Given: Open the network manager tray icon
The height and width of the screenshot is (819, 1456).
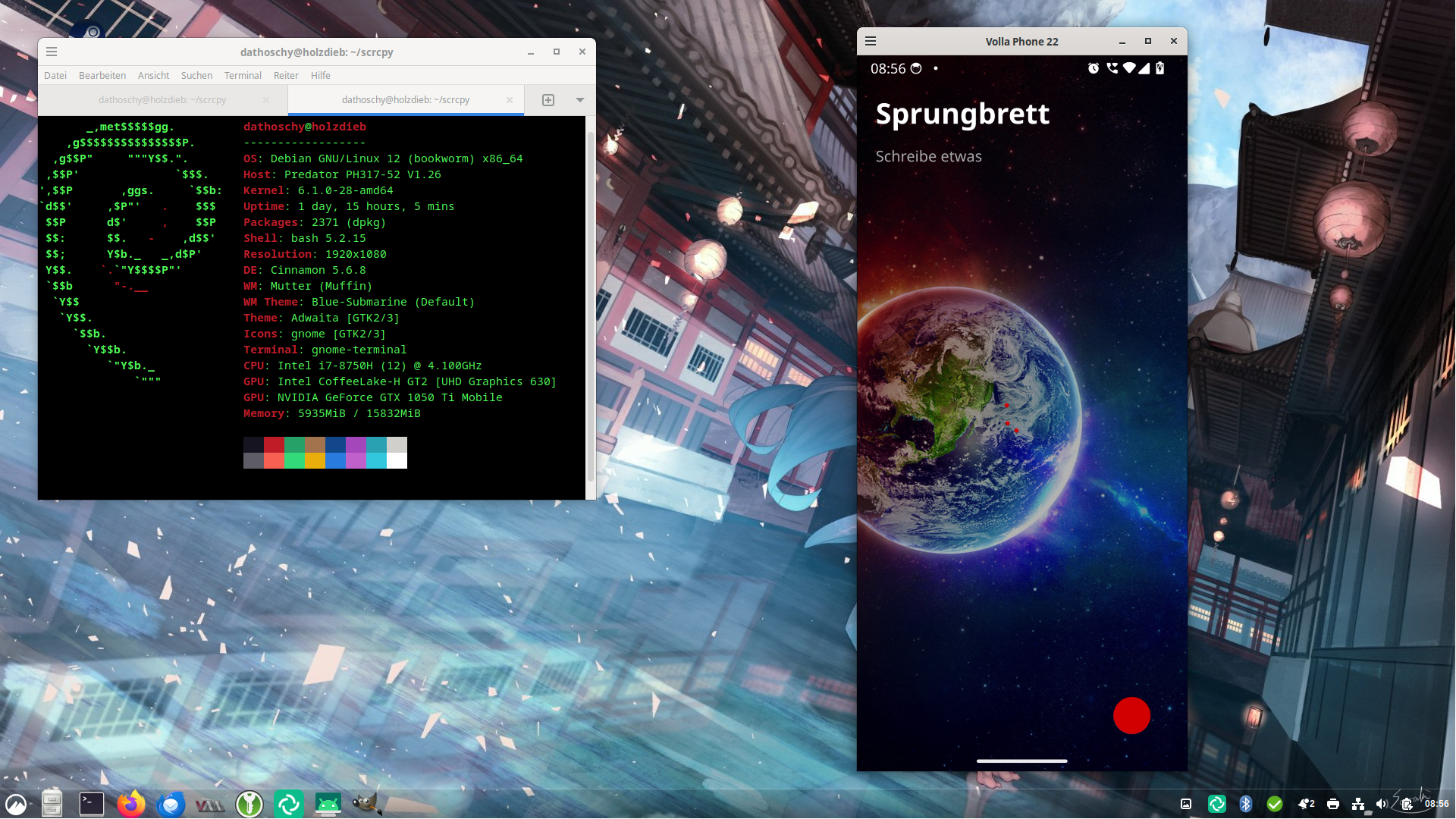Looking at the screenshot, I should [x=1357, y=805].
